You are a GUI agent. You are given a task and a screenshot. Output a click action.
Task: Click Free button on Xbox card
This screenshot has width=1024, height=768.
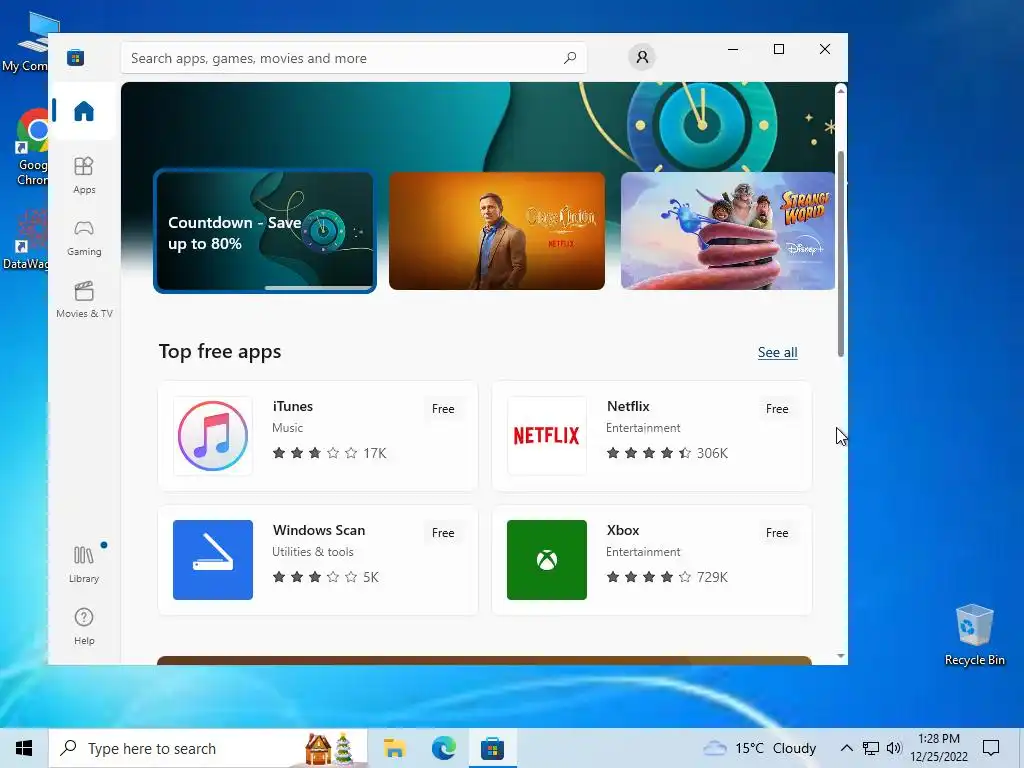click(x=776, y=533)
